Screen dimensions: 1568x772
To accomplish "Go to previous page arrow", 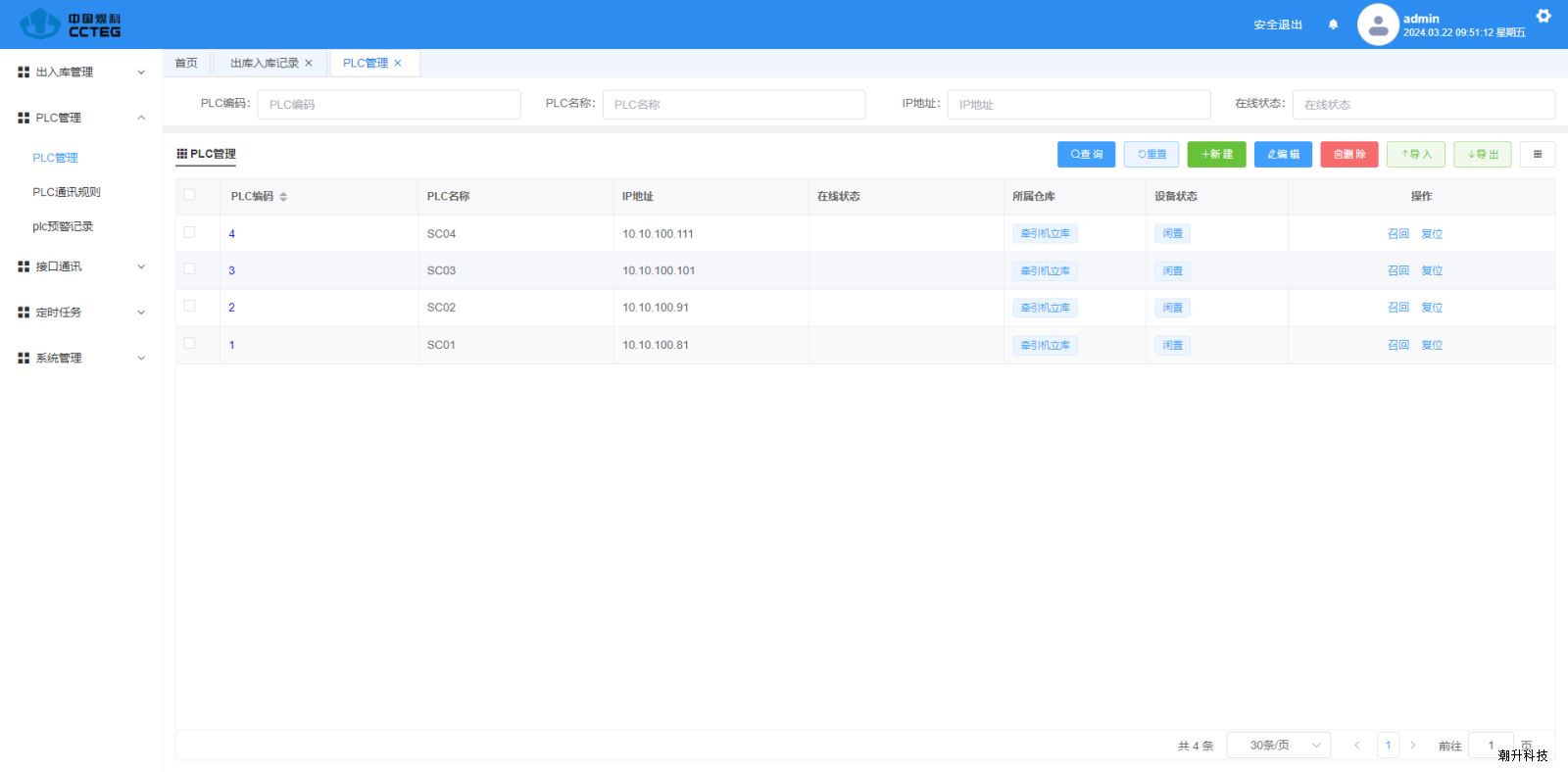I will pos(1356,746).
